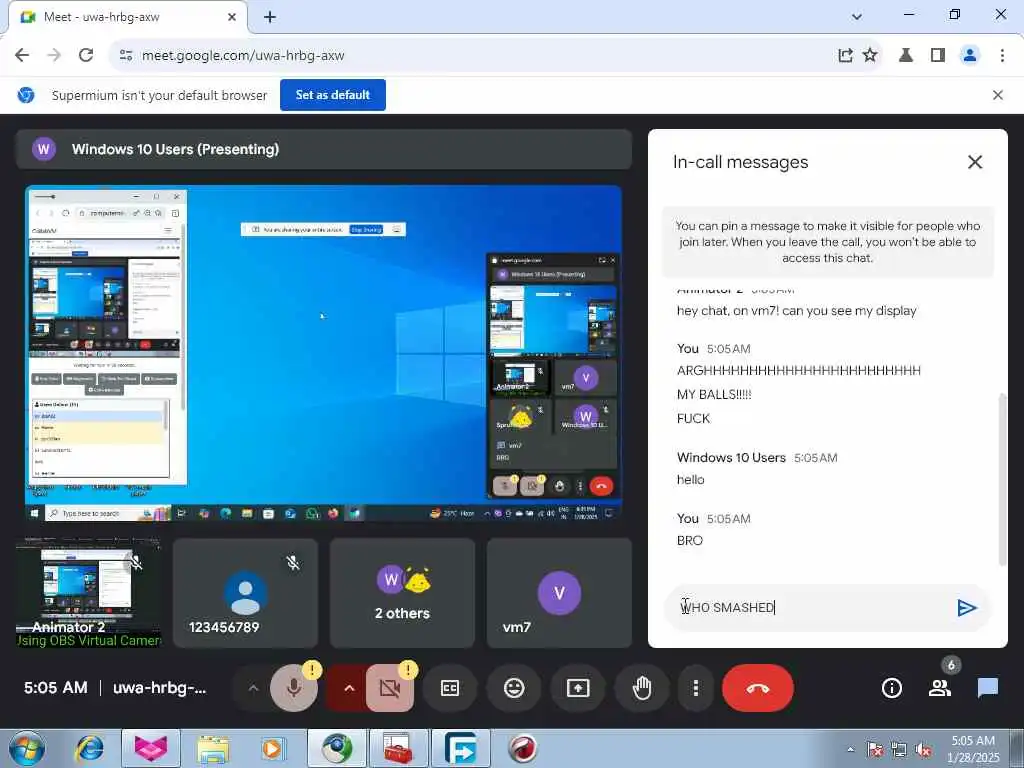1024x768 pixels.
Task: Open the browser profile avatar
Action: [x=970, y=55]
